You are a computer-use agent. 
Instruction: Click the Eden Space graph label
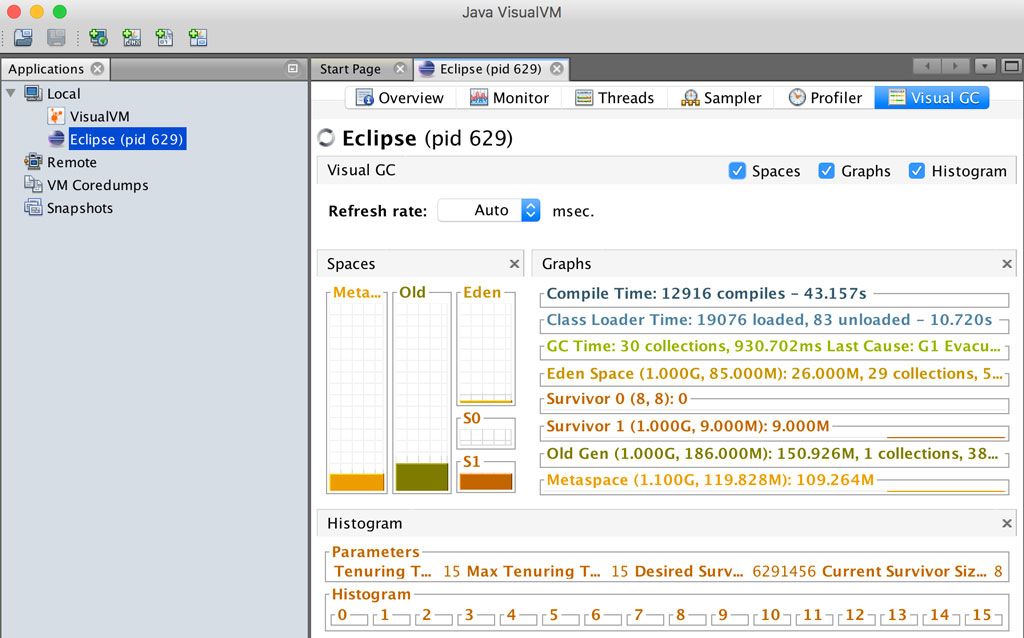pos(775,374)
